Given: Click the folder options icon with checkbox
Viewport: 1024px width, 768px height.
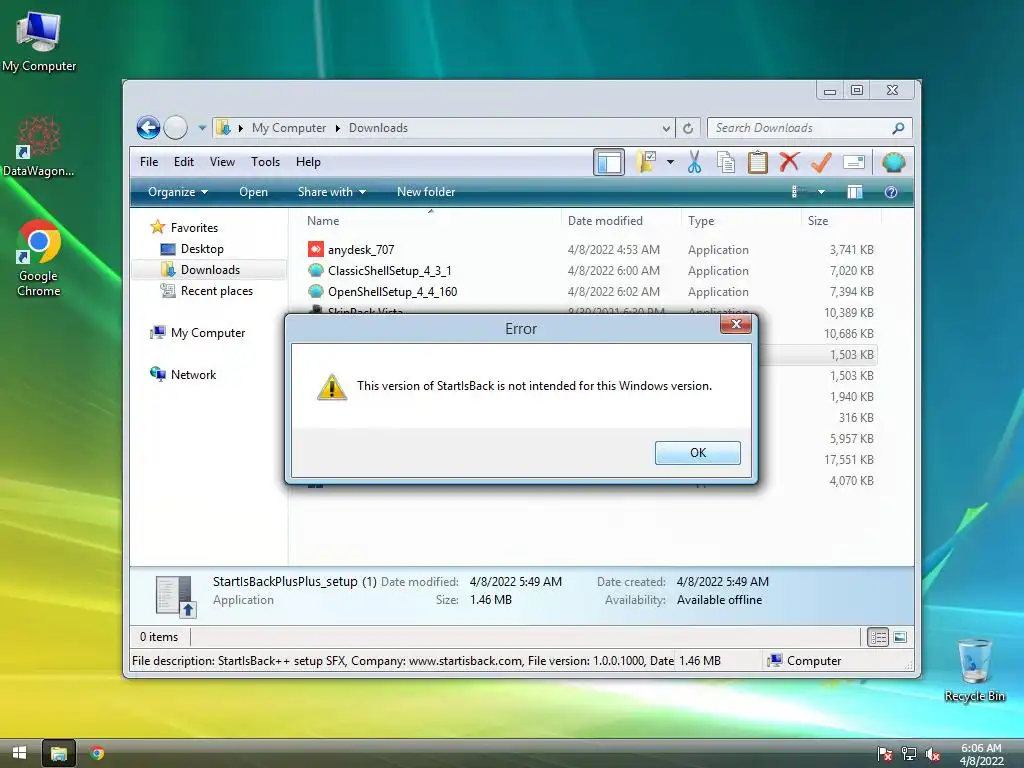Looking at the screenshot, I should (x=646, y=162).
